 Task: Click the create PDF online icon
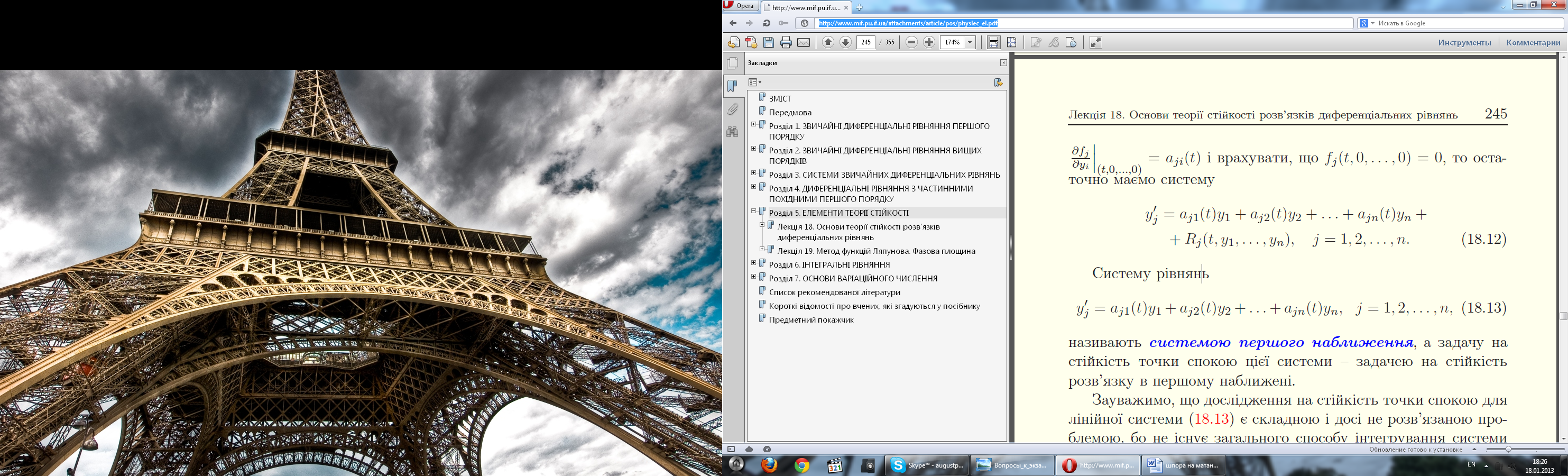click(751, 42)
